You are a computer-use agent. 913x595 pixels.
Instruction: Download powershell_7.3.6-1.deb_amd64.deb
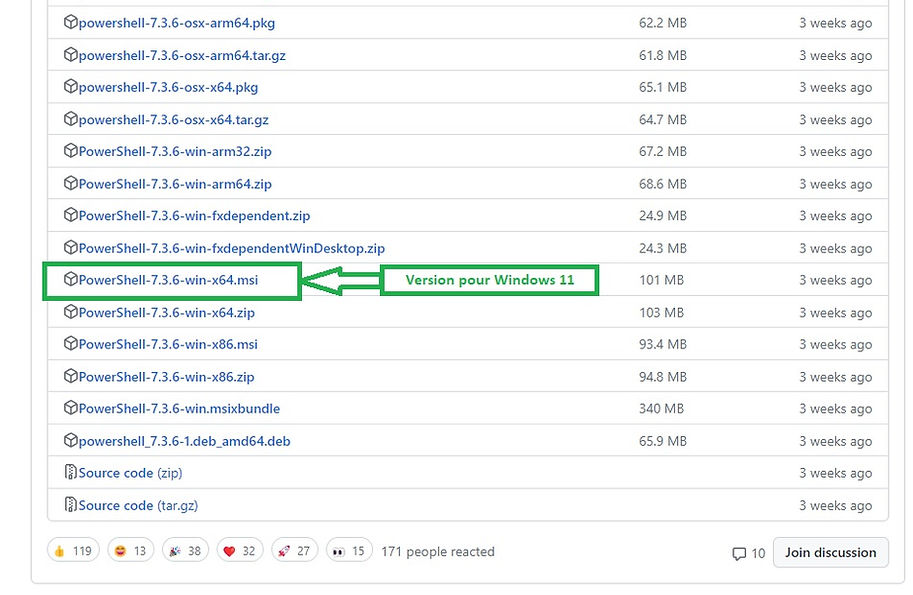(185, 442)
